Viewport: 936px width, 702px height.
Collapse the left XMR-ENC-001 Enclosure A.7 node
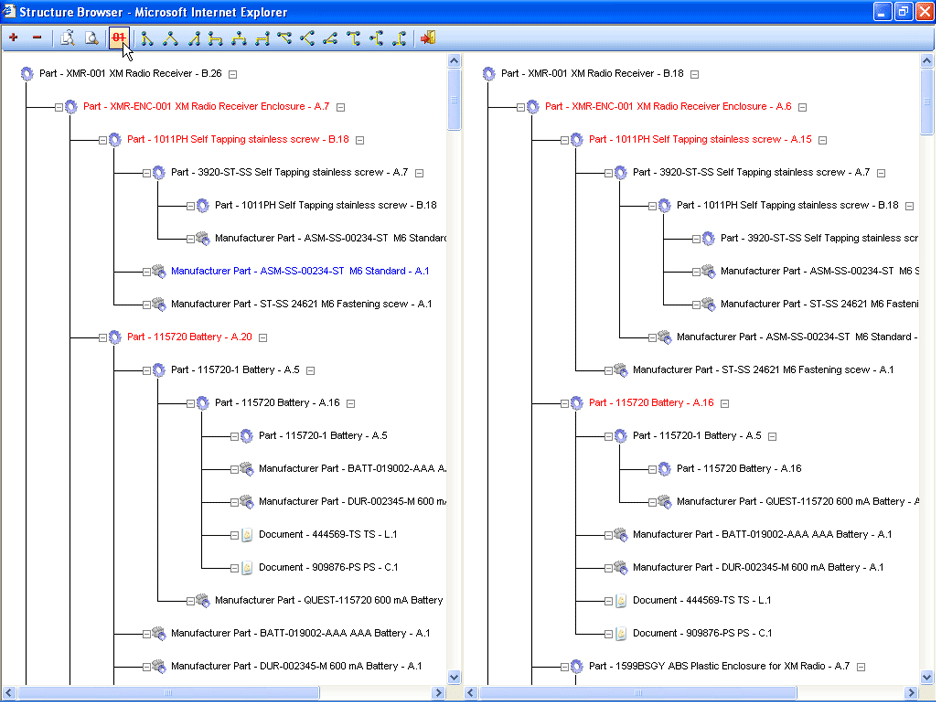59,107
